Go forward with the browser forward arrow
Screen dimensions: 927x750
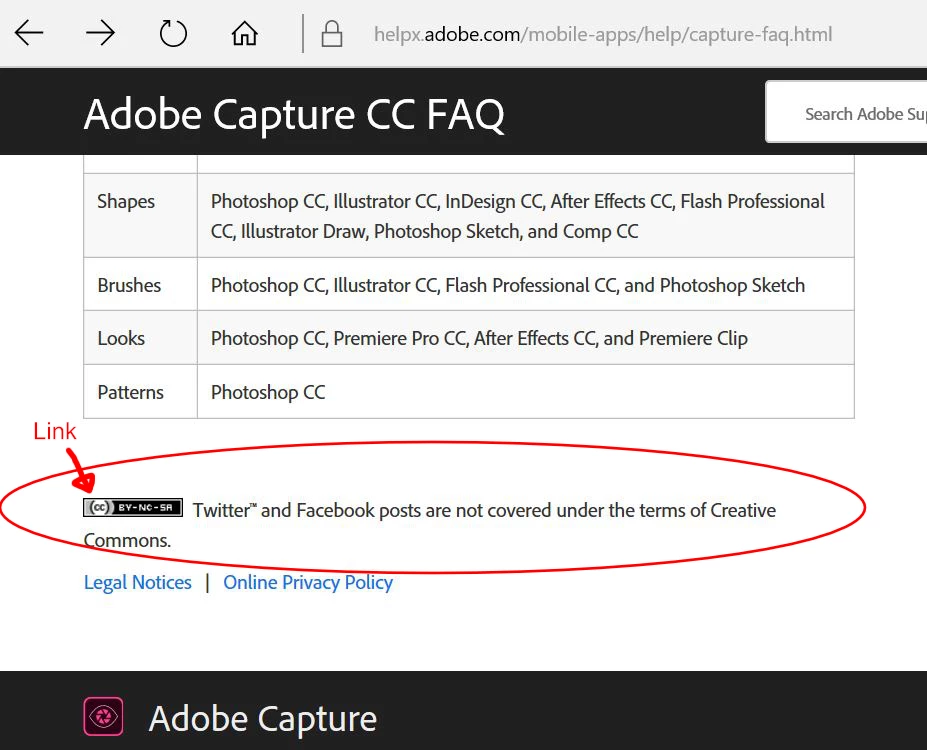coord(100,33)
